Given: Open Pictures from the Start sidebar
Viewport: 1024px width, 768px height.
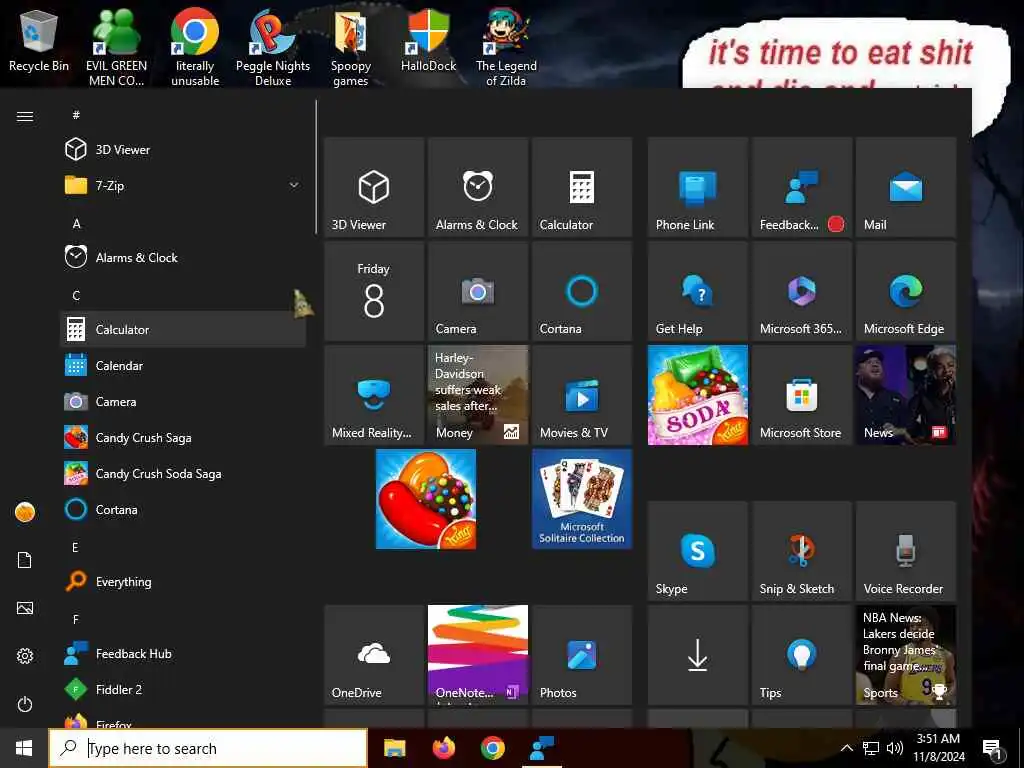Looking at the screenshot, I should click(25, 608).
